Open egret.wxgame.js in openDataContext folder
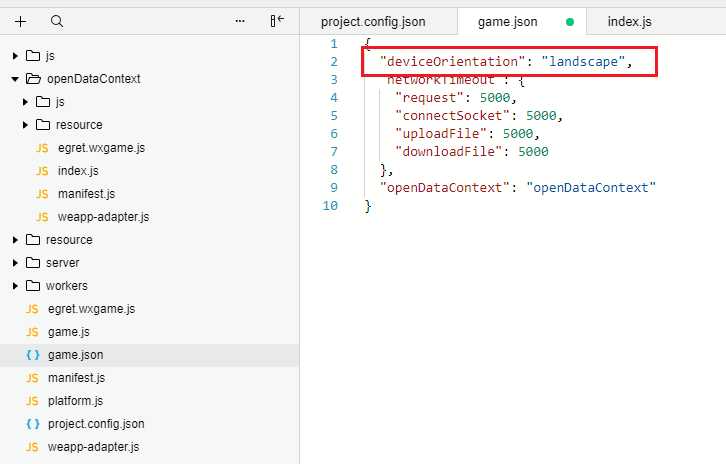The width and height of the screenshot is (726, 464). point(101,148)
